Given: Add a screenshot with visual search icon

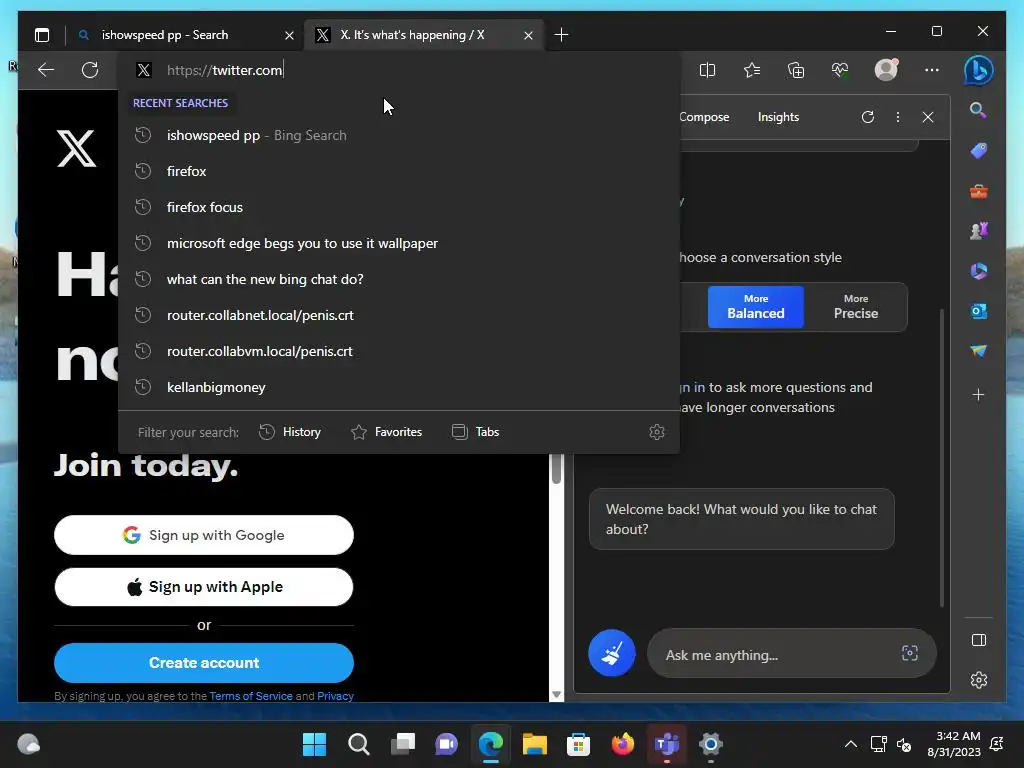Looking at the screenshot, I should point(910,653).
